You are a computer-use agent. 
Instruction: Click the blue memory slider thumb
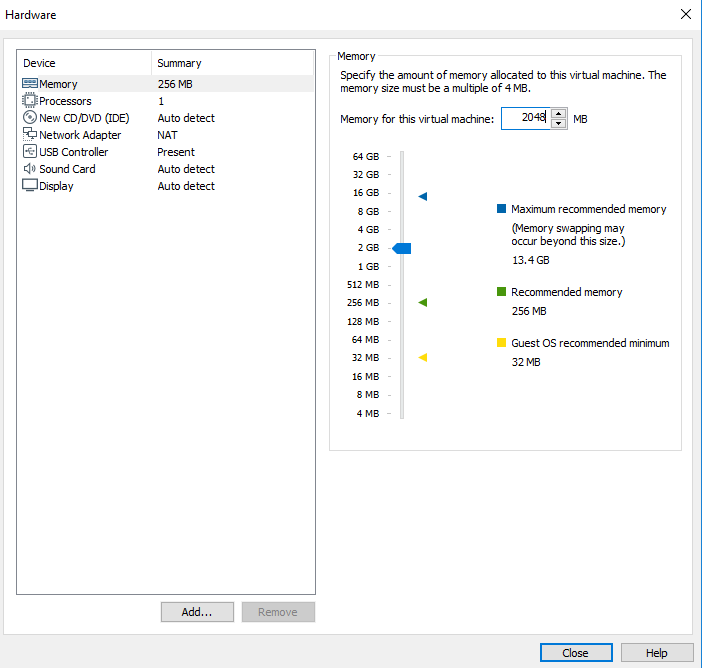coord(402,248)
